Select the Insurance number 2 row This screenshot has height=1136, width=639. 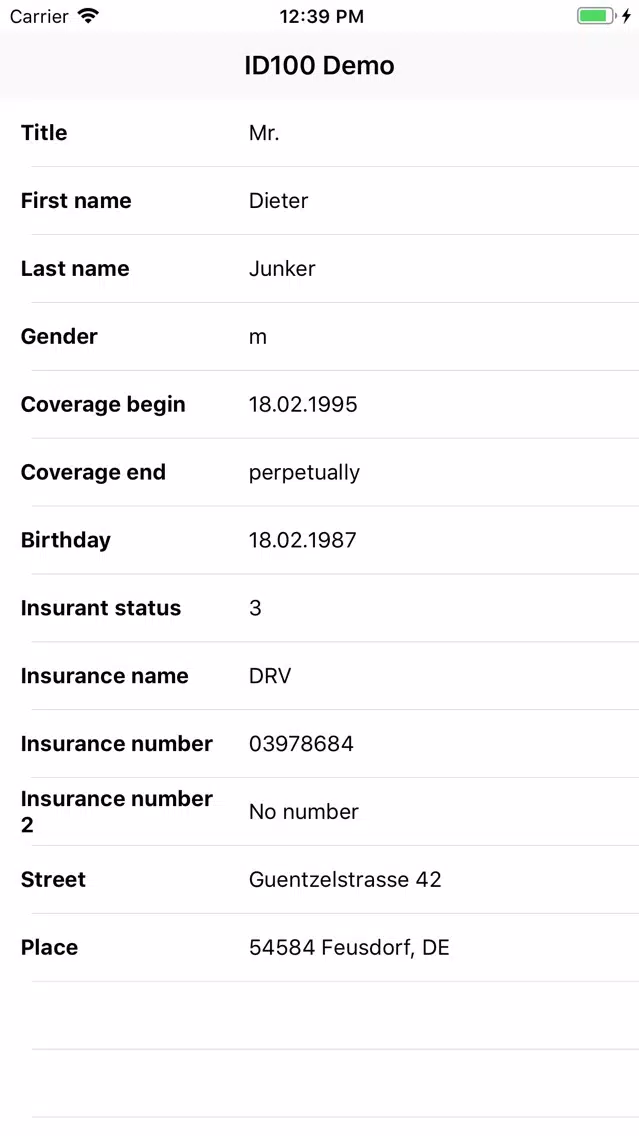click(320, 812)
